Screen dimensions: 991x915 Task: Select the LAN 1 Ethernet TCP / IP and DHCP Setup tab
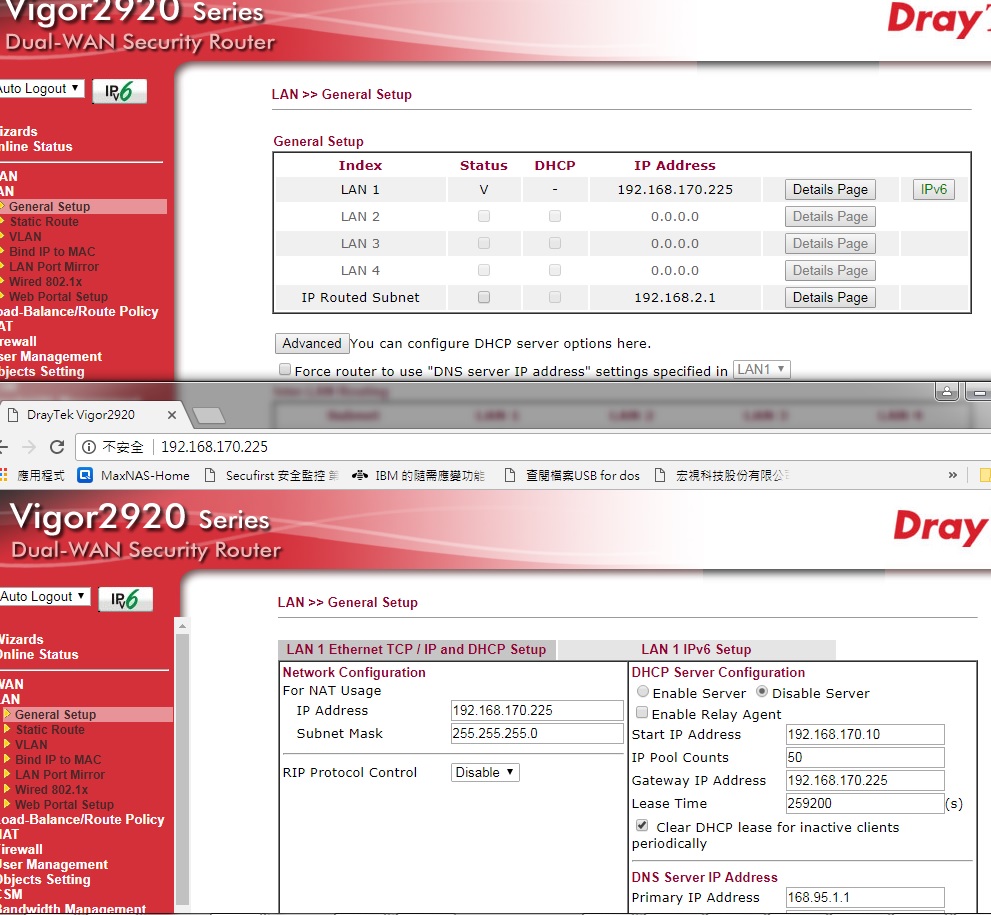[416, 650]
